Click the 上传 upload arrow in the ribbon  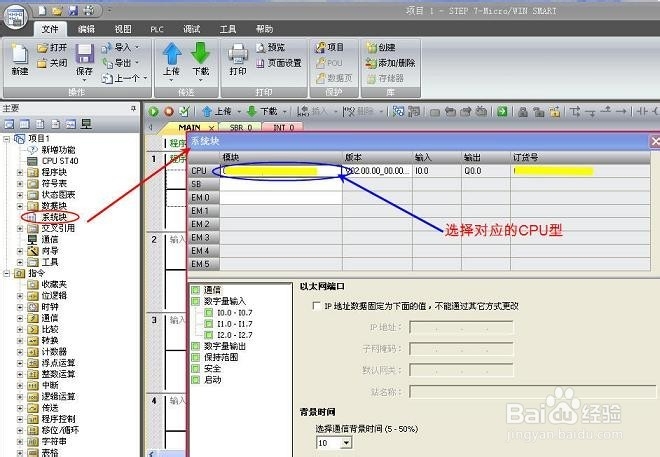pos(172,53)
